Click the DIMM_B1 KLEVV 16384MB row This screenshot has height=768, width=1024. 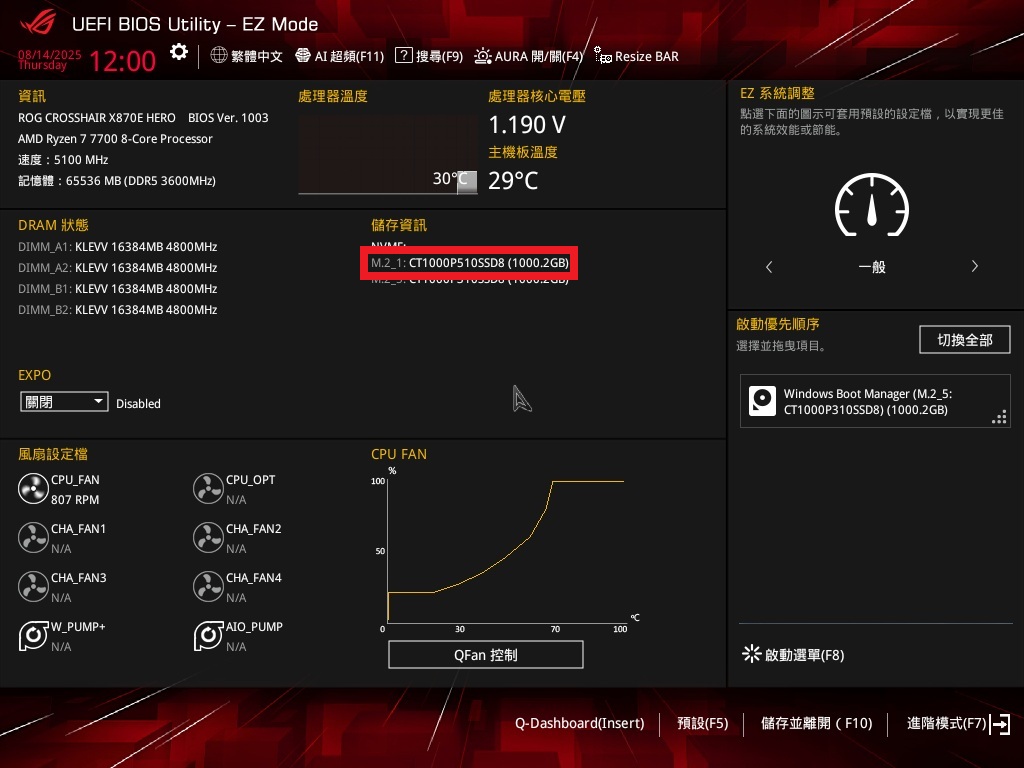118,289
